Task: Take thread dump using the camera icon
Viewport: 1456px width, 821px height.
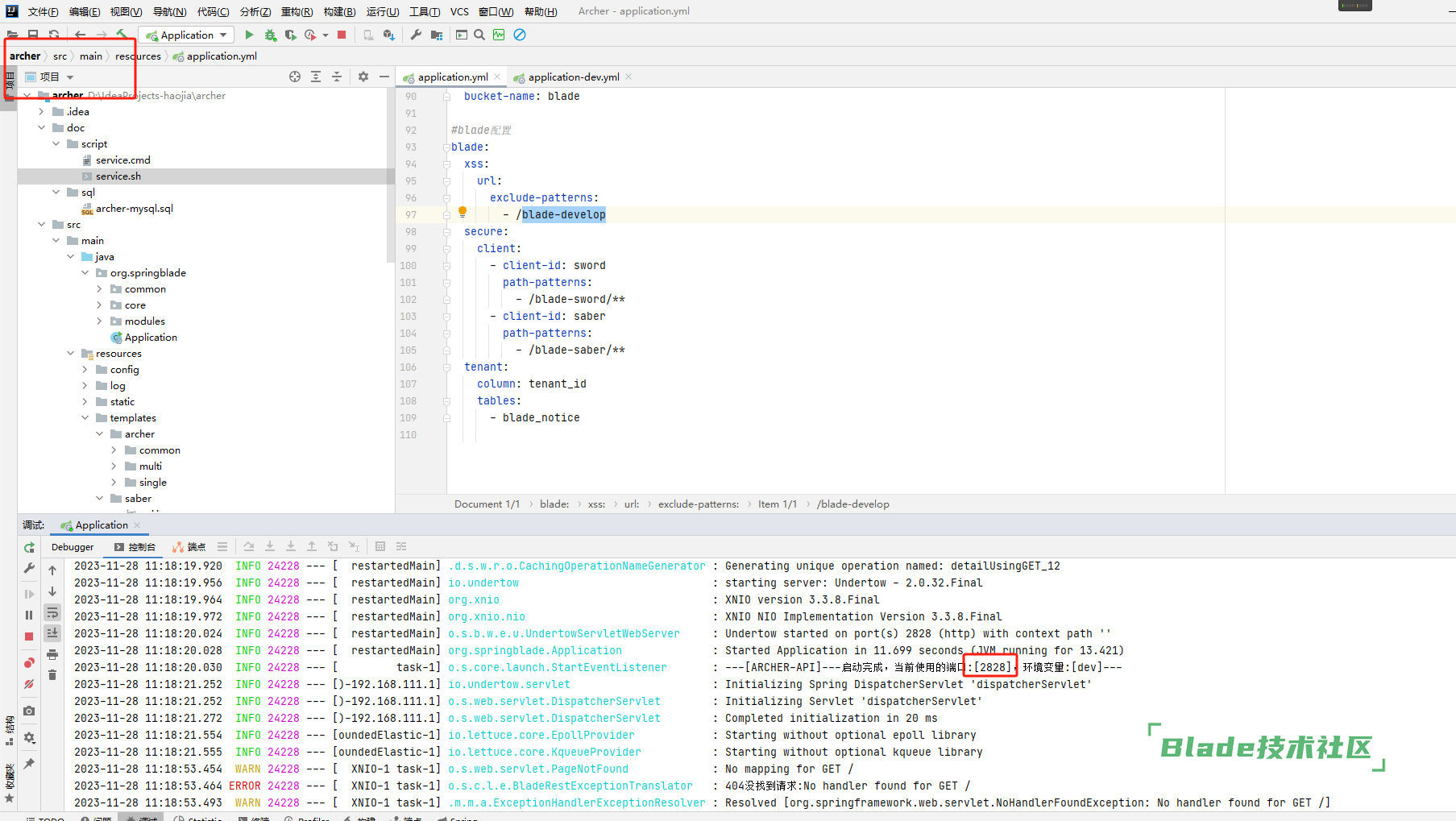Action: [x=29, y=711]
